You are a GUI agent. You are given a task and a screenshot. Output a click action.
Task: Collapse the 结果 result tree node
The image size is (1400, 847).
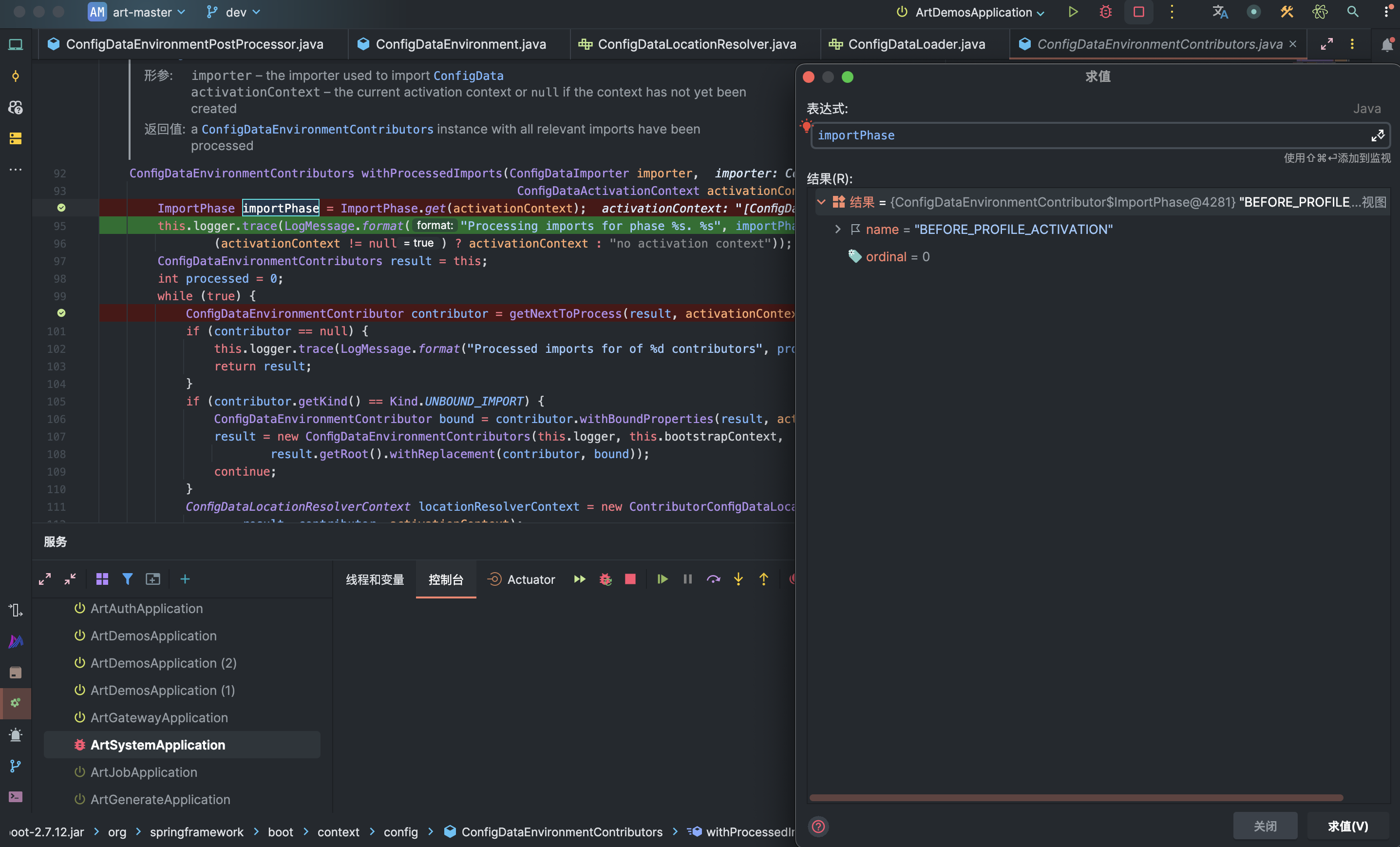(821, 202)
